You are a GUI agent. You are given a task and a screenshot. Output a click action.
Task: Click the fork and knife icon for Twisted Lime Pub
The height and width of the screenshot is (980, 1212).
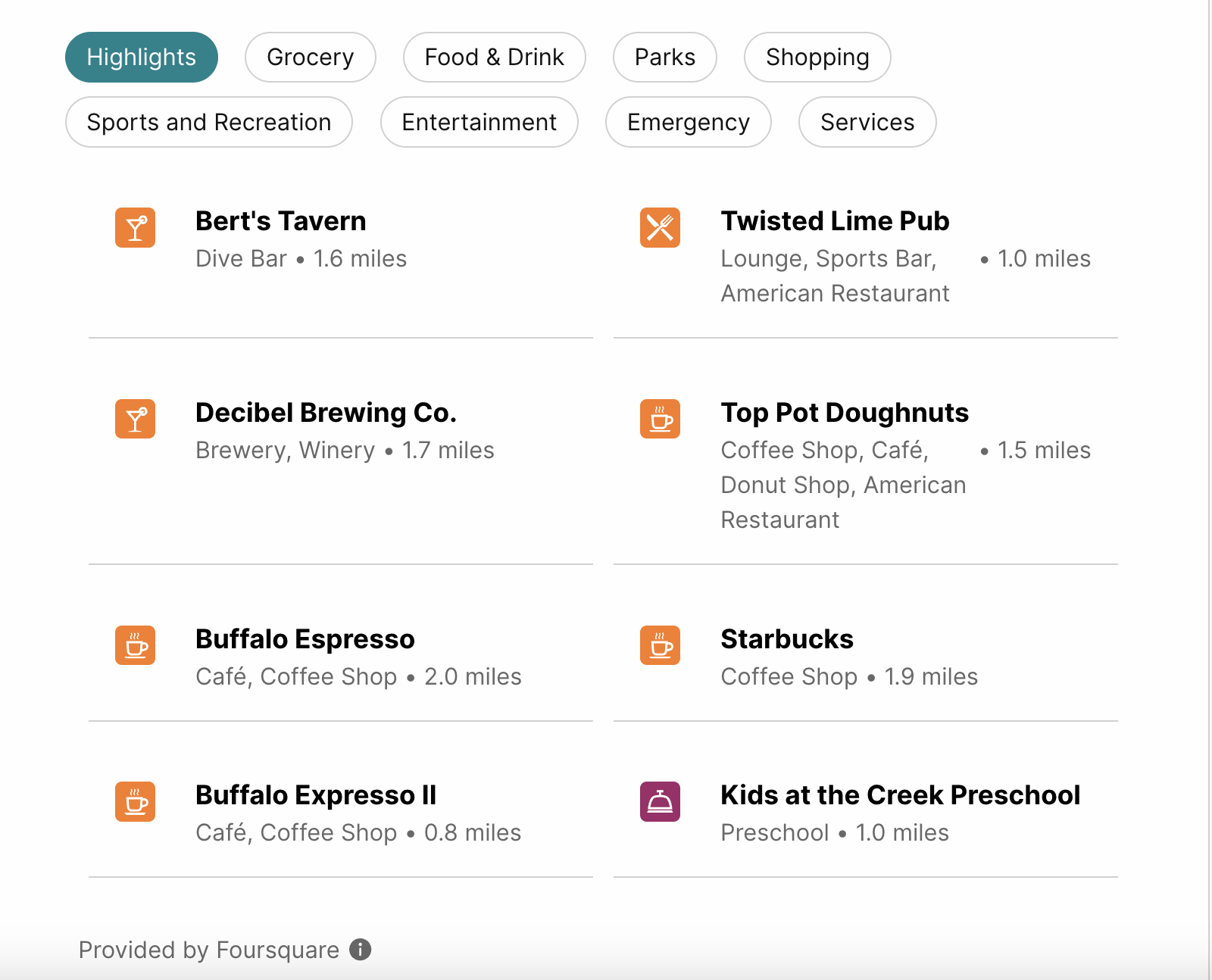[660, 227]
